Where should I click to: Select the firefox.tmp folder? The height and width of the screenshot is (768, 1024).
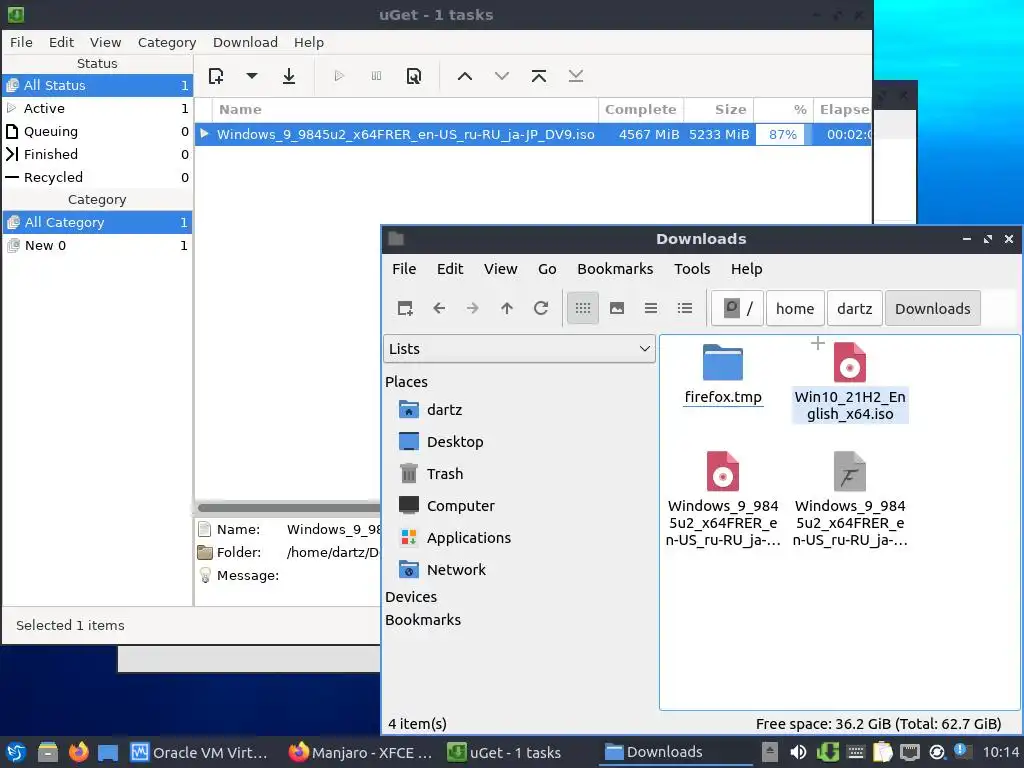click(x=723, y=375)
